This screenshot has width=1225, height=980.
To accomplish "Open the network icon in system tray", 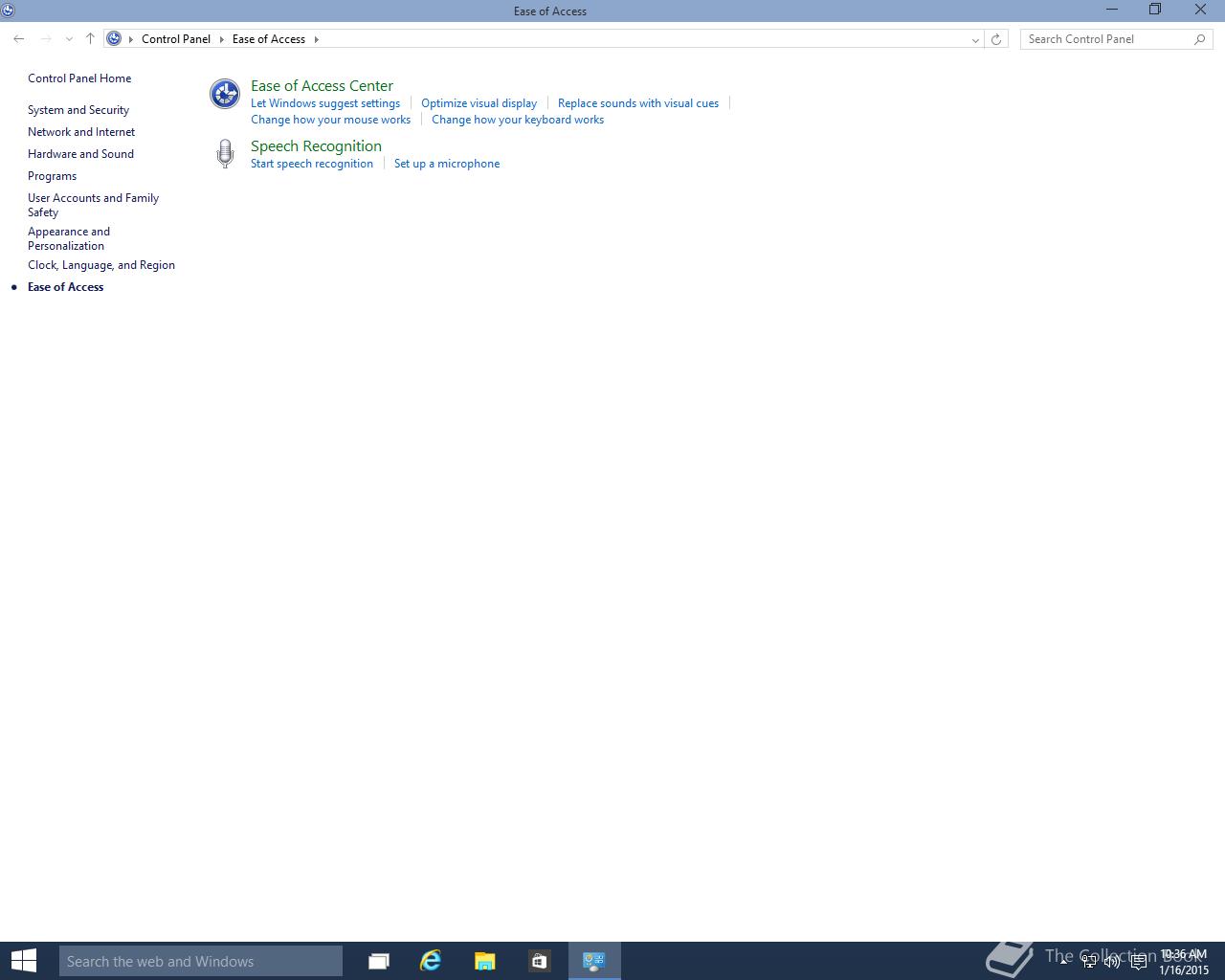I will (x=1089, y=962).
